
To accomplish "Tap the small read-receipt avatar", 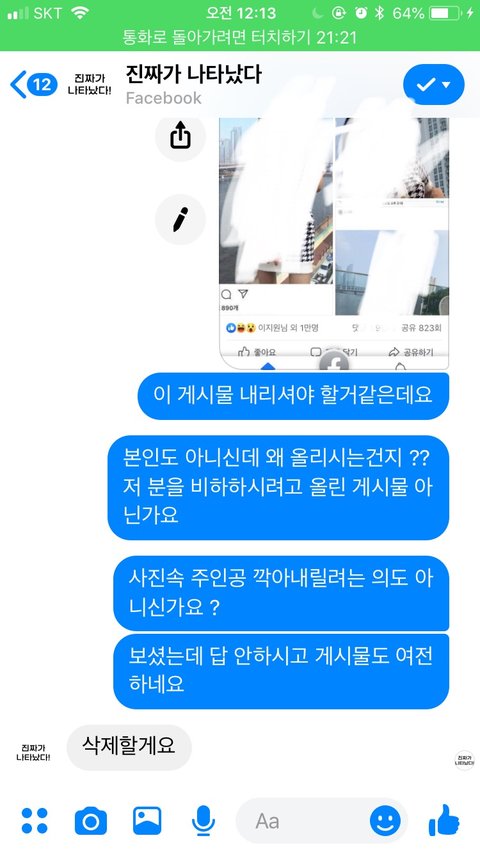I will tap(464, 760).
